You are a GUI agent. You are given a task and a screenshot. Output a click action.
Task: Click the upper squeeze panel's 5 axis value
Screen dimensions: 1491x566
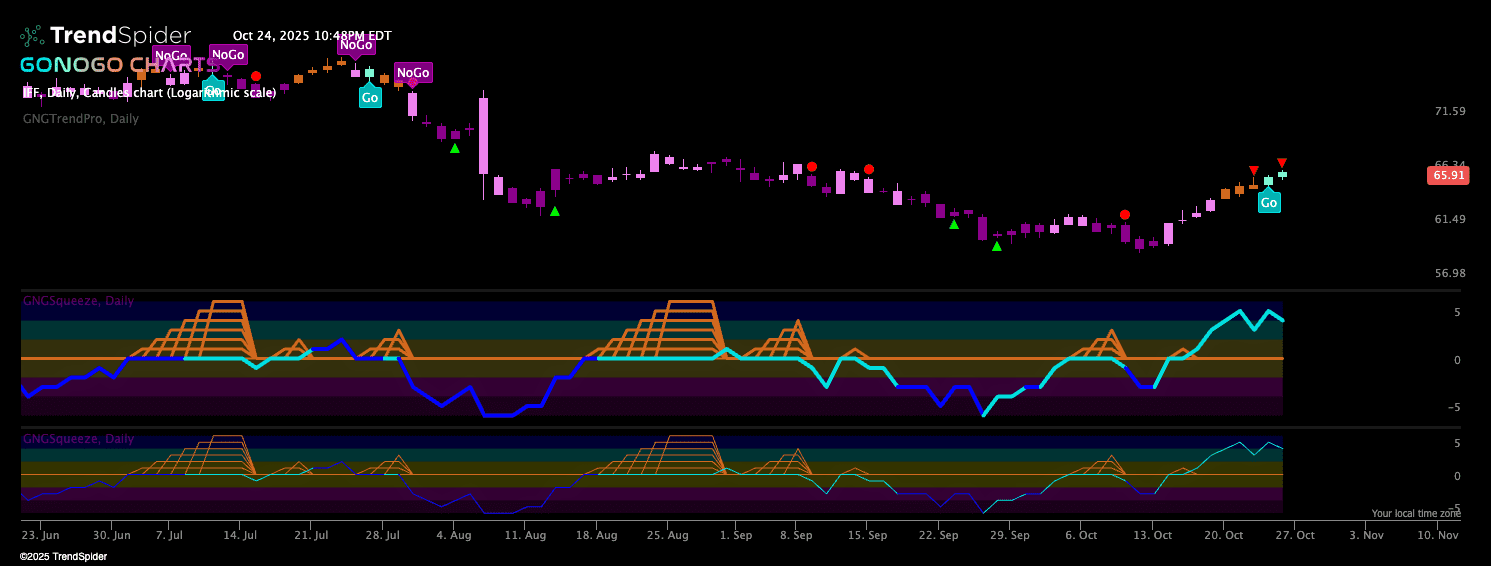1457,312
